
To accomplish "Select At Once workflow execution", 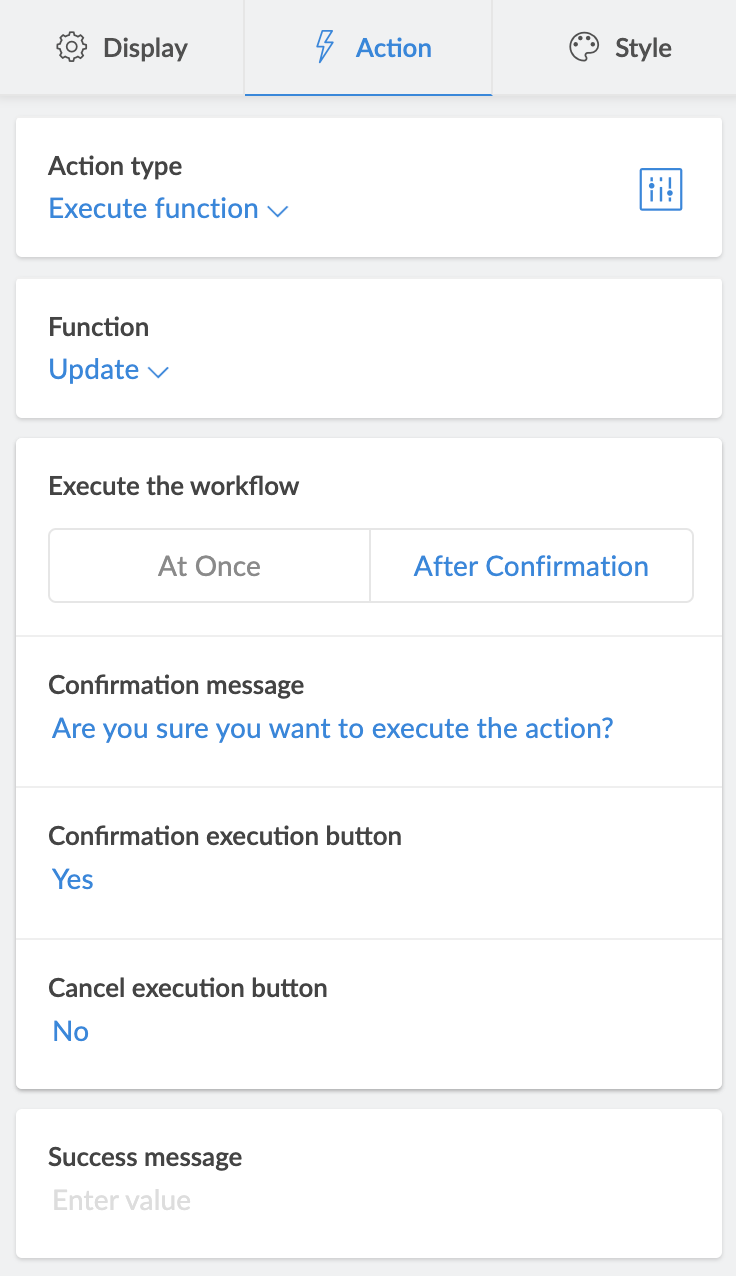I will [209, 566].
